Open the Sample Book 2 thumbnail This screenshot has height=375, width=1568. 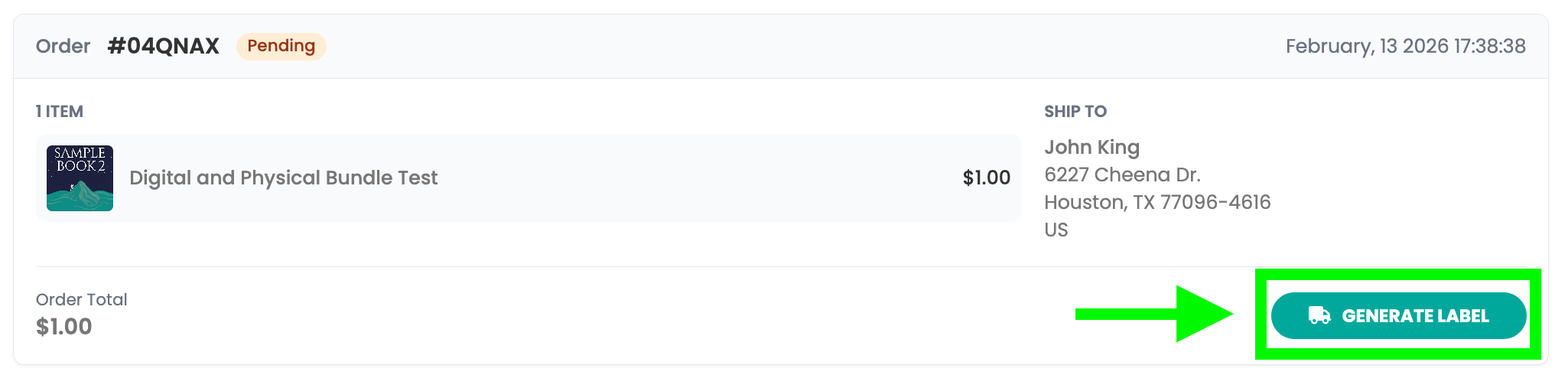click(x=80, y=178)
